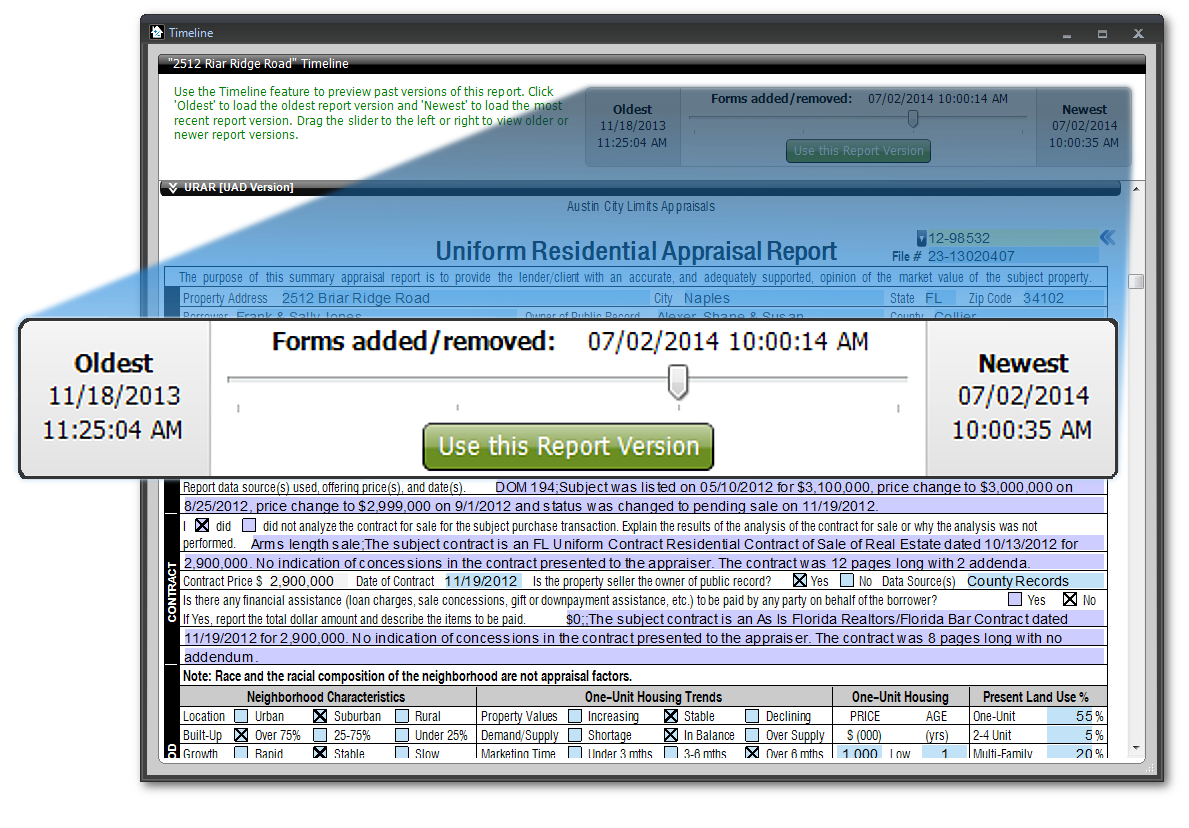
Task: Maximize the Timeline window
Action: [1102, 33]
